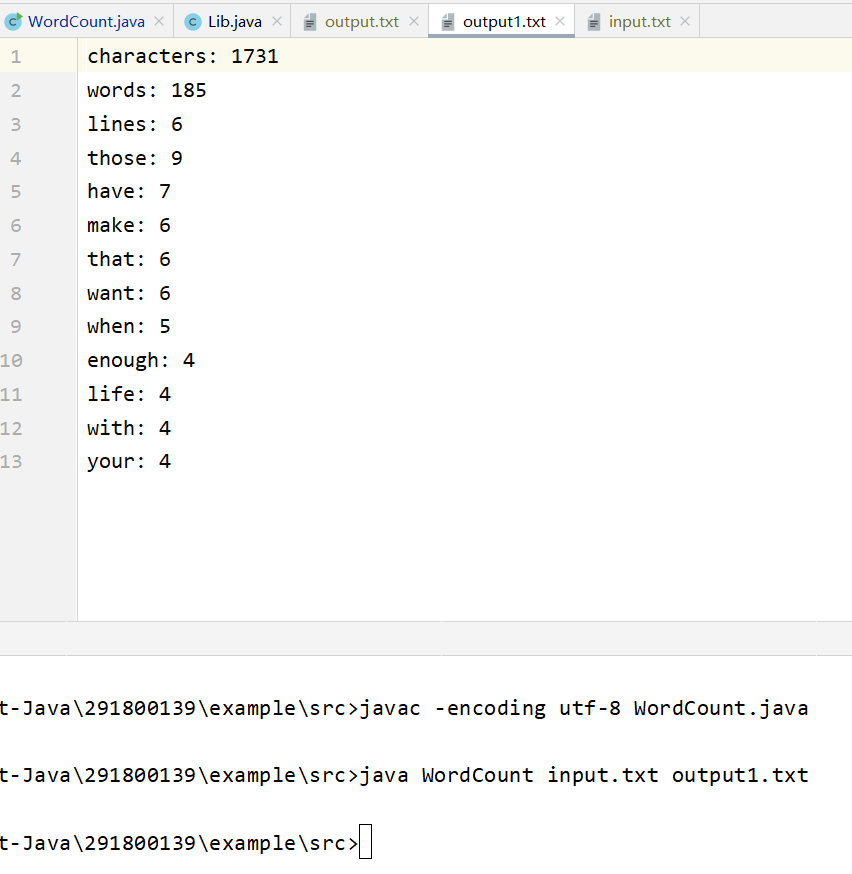Image resolution: width=852 pixels, height=874 pixels.
Task: Place cursor on the 'characters: 1731' line
Action: (x=182, y=57)
